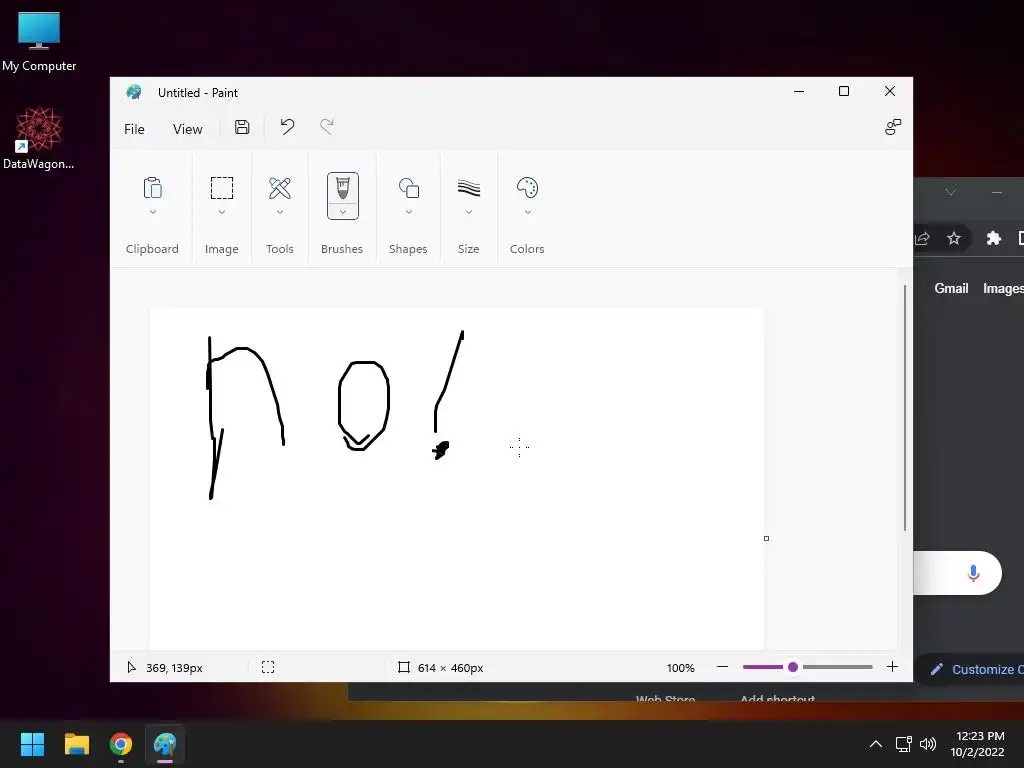Click the Google search box in Chrome
This screenshot has height=768, width=1024.
[957, 573]
